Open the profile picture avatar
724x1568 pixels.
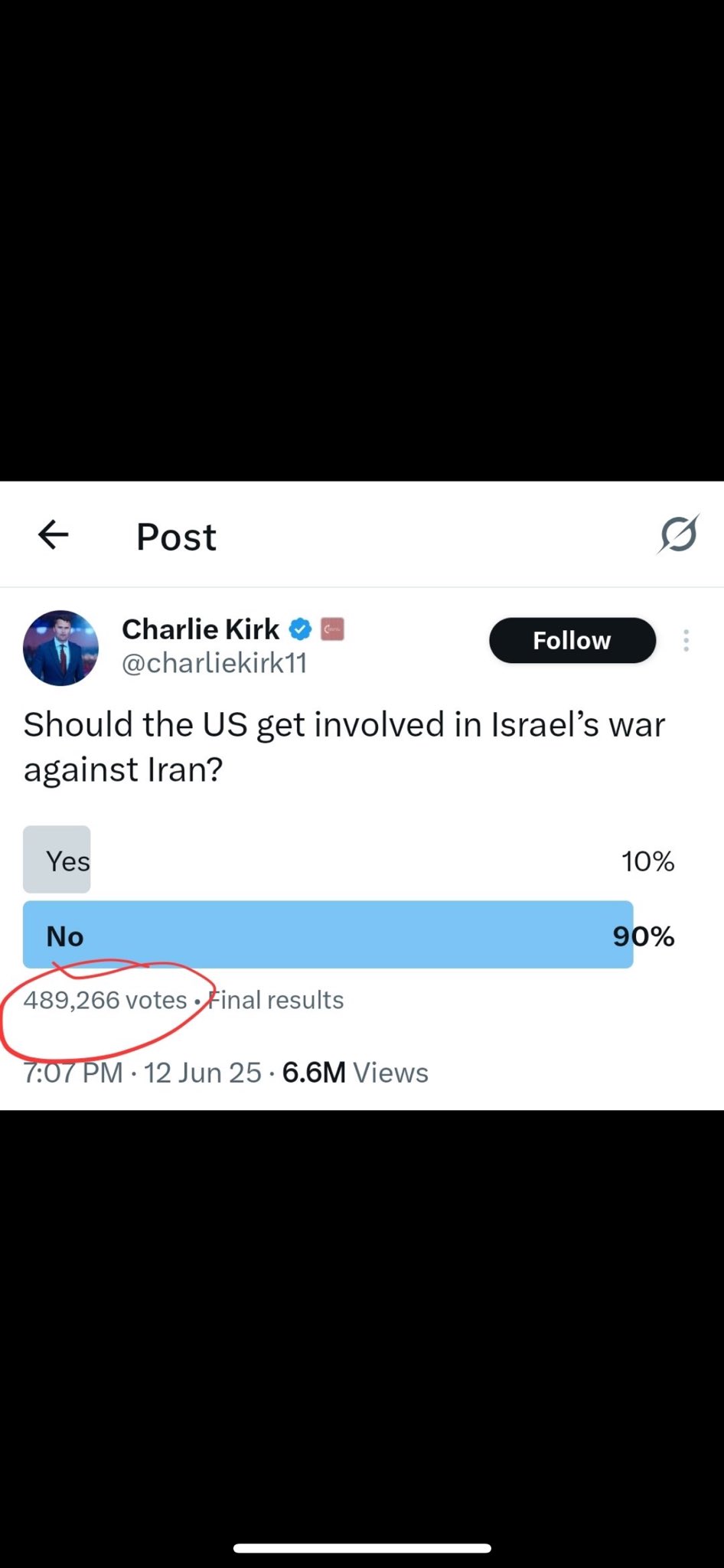coord(61,648)
